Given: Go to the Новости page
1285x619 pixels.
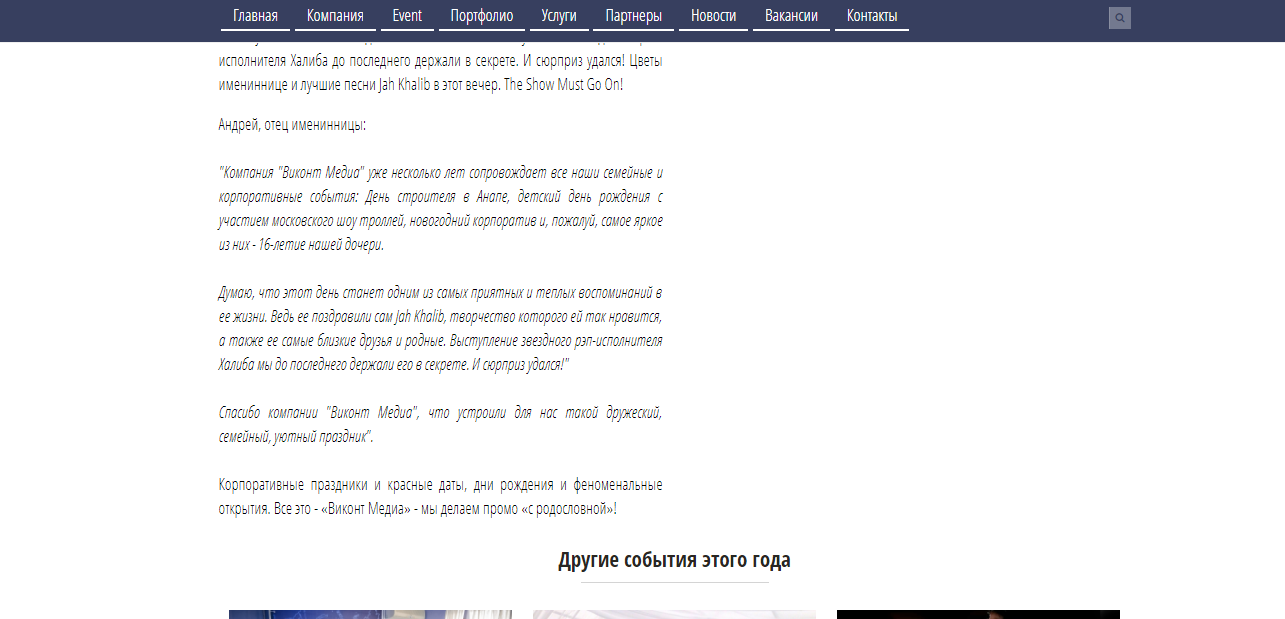Looking at the screenshot, I should coord(713,16).
